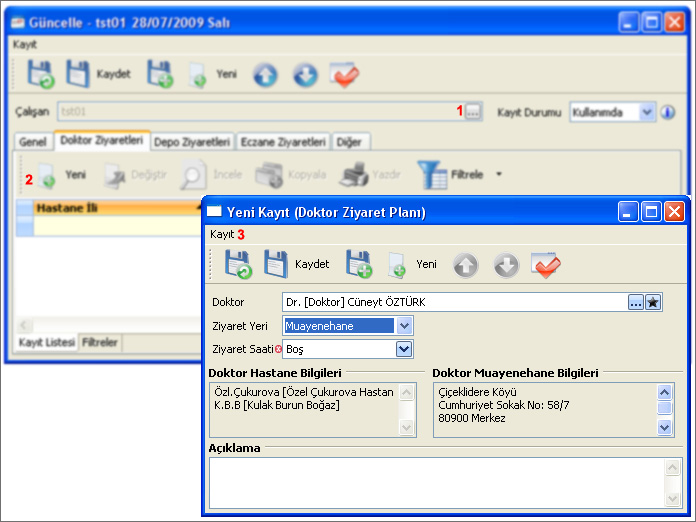
Task: Click star favorite button beside Doktor field
Action: click(653, 303)
